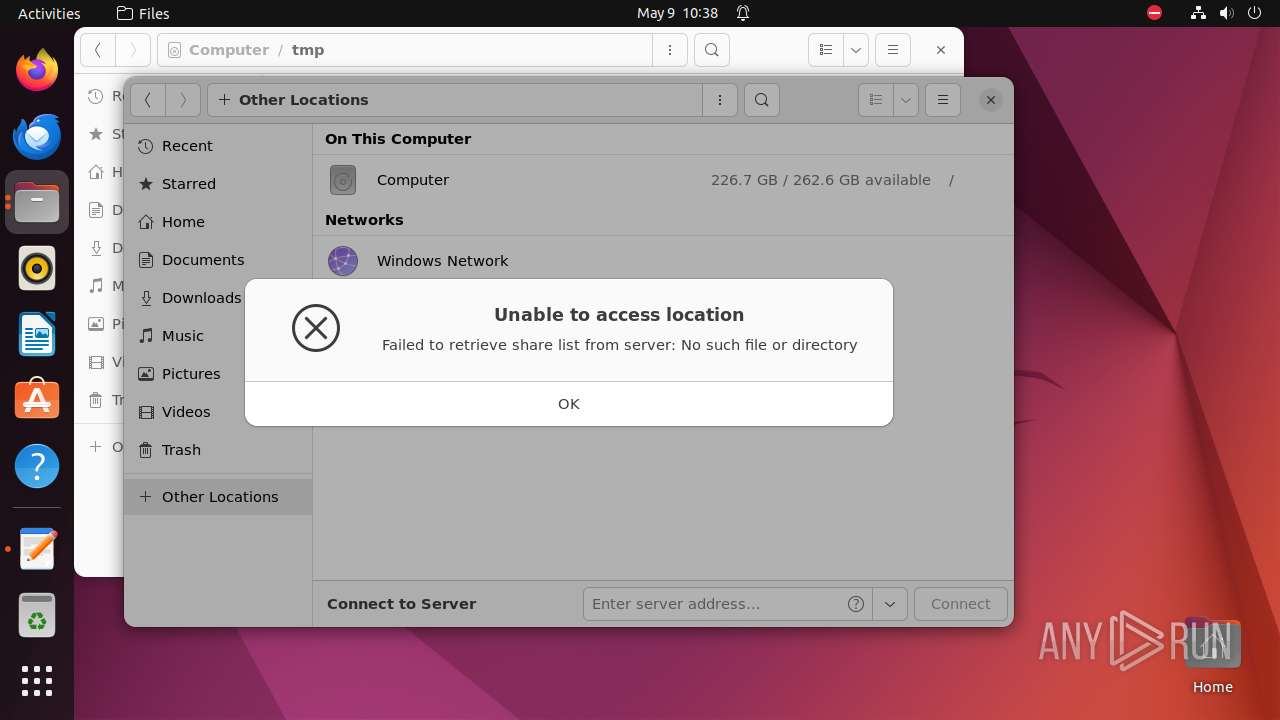The image size is (1280, 720).
Task: Expand view options dropdown in Other Locations window
Action: [x=905, y=100]
